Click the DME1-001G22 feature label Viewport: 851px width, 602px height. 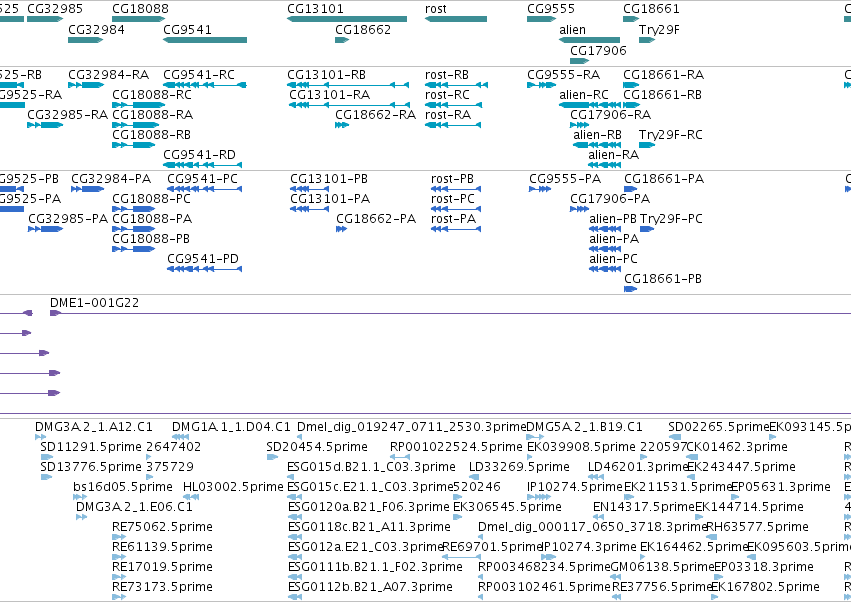(x=94, y=303)
